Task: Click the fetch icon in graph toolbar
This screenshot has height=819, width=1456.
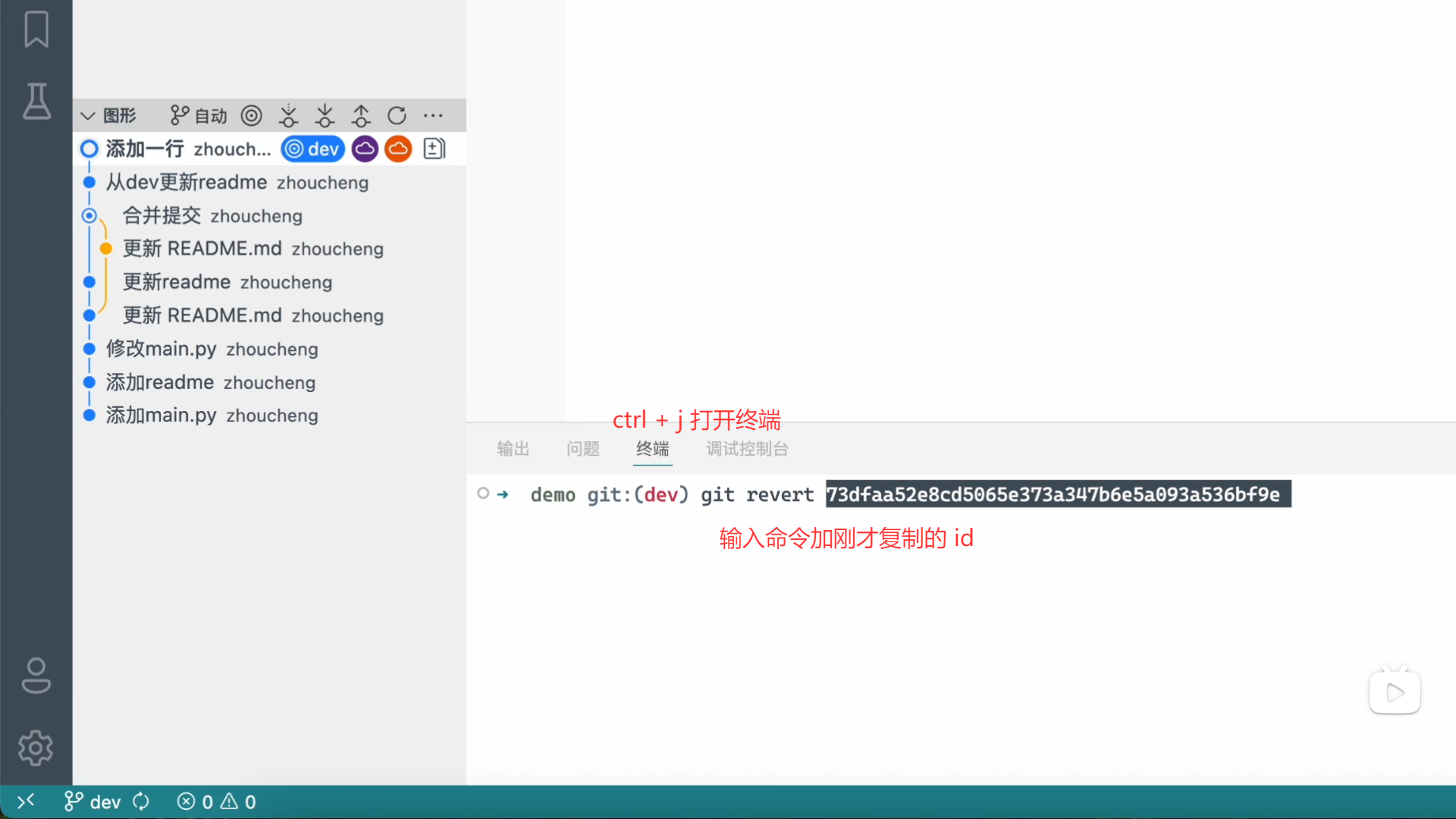Action: click(288, 115)
